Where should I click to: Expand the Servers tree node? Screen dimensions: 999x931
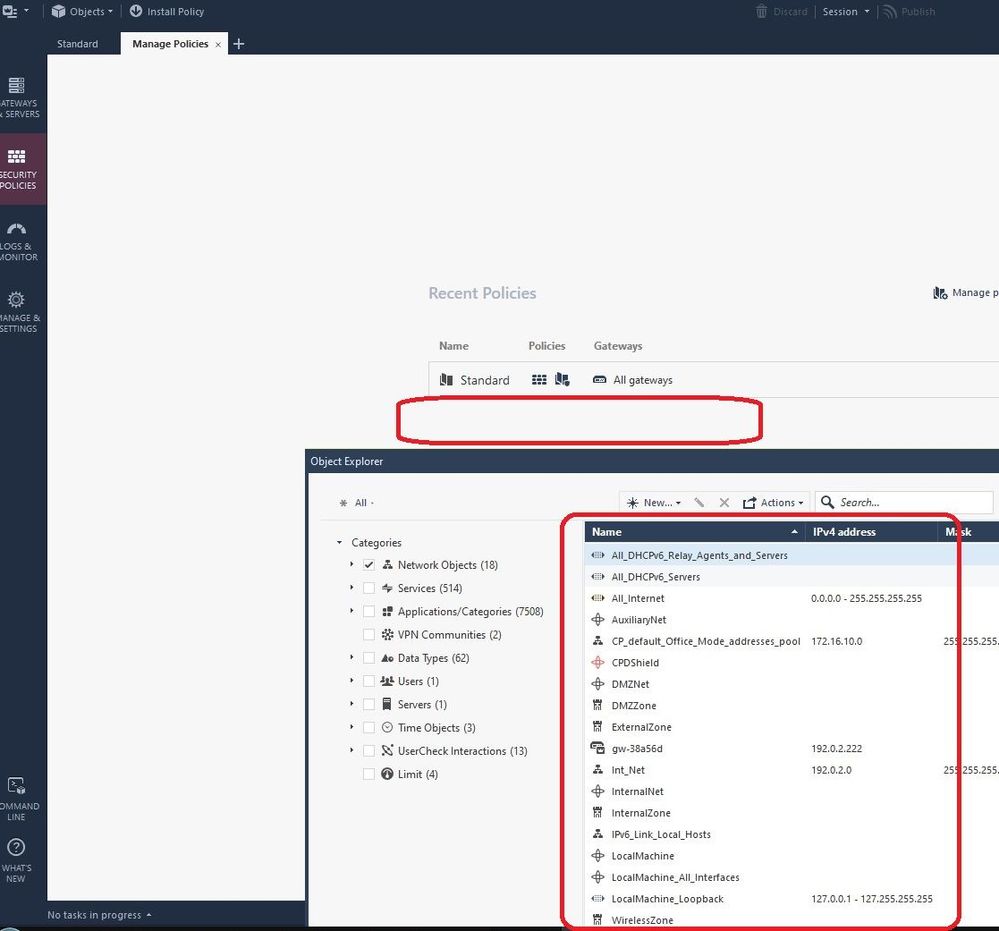351,704
